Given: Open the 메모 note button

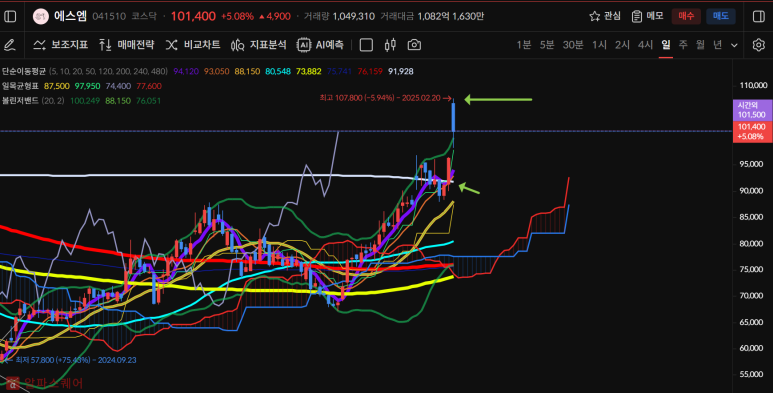Looking at the screenshot, I should tap(647, 16).
